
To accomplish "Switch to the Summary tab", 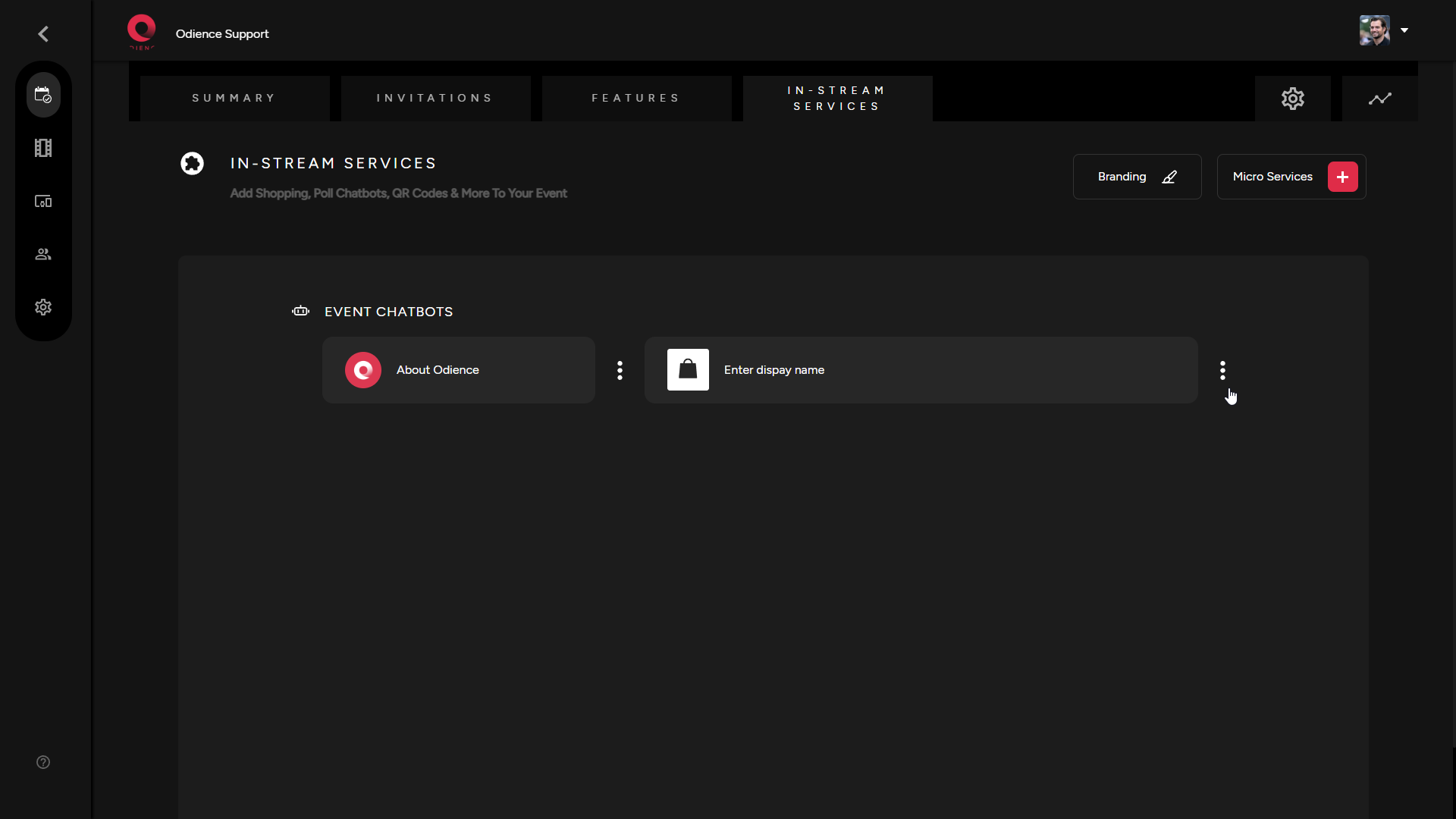I will point(234,99).
